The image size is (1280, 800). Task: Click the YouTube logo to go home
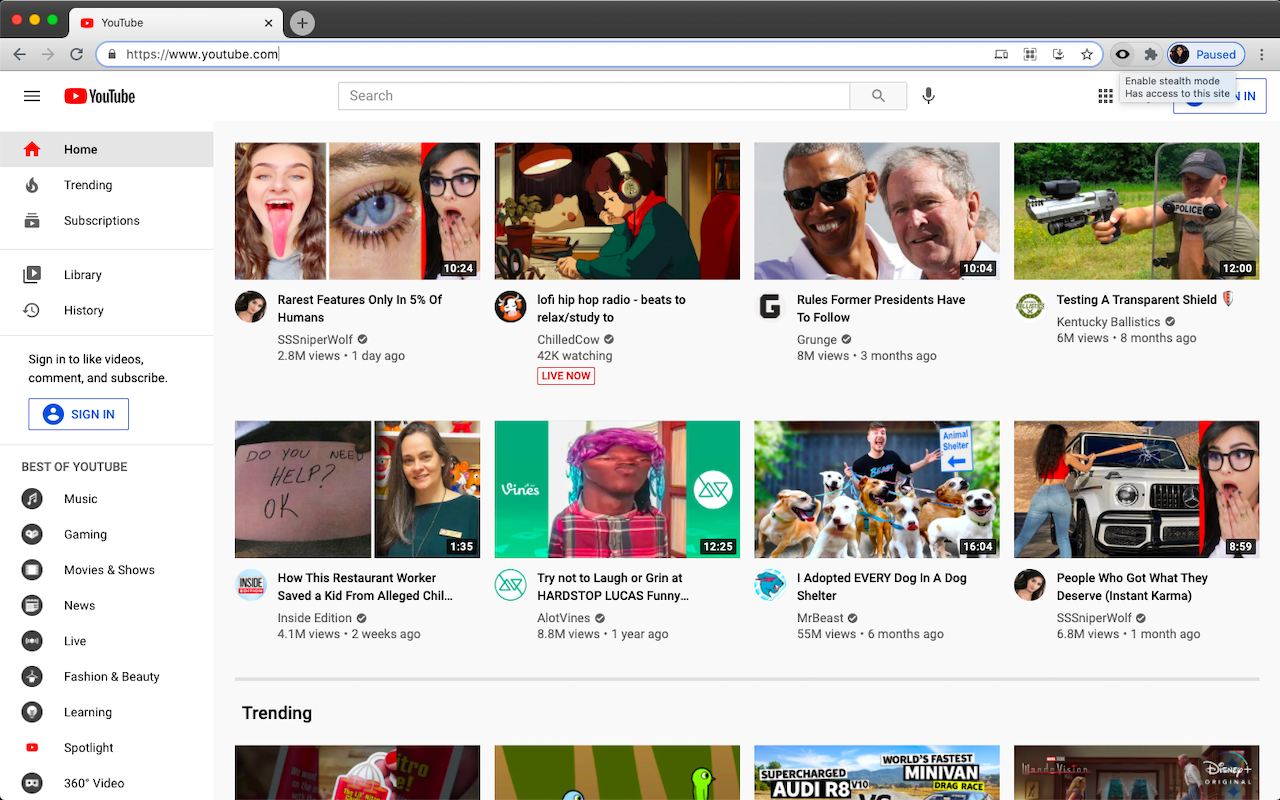99,95
